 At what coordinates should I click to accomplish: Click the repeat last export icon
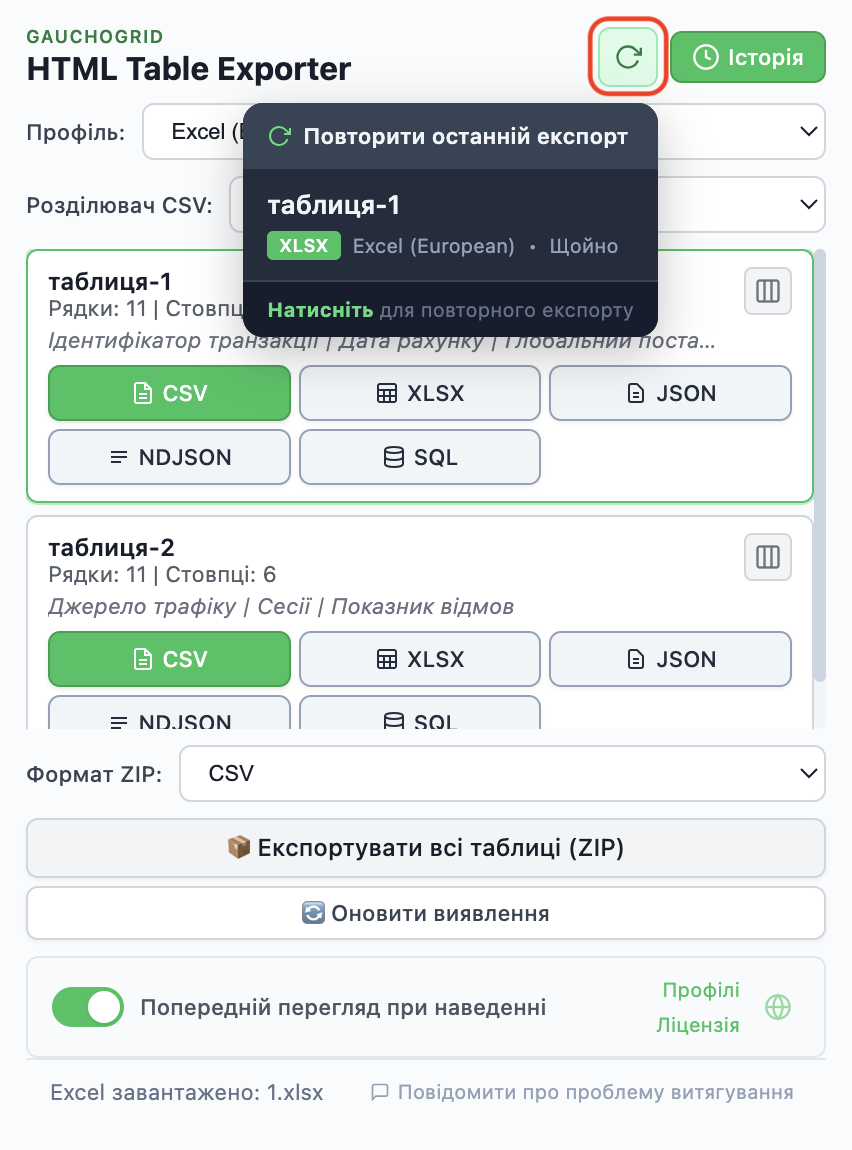[628, 57]
